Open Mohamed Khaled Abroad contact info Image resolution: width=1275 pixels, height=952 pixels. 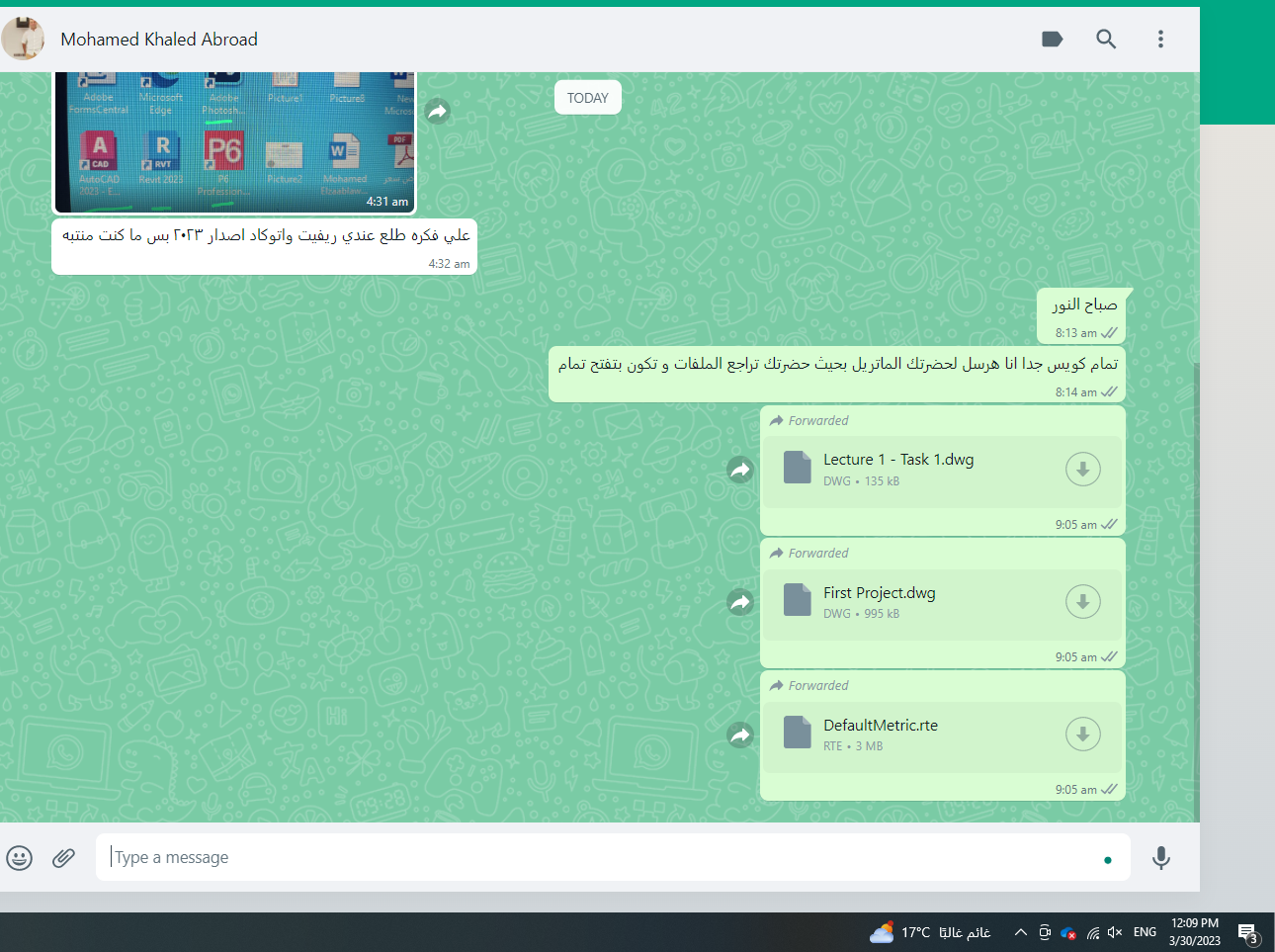click(x=159, y=40)
